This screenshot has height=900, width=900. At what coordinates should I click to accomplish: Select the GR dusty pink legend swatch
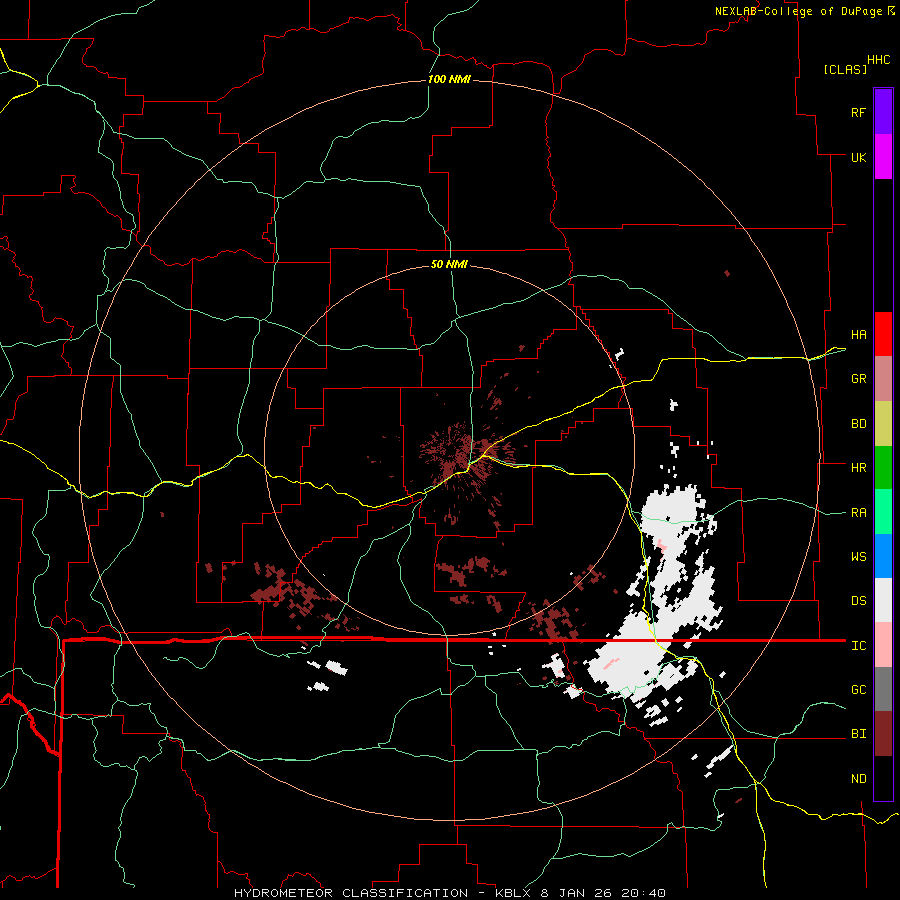[883, 379]
